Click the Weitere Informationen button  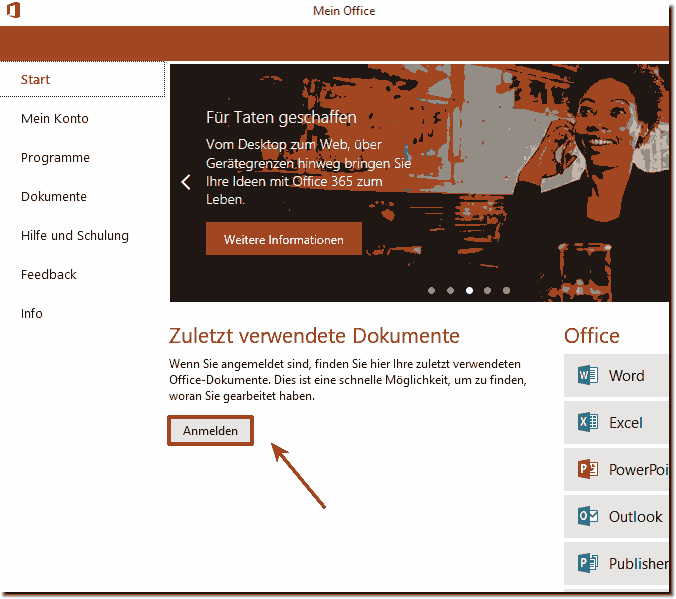click(x=284, y=239)
